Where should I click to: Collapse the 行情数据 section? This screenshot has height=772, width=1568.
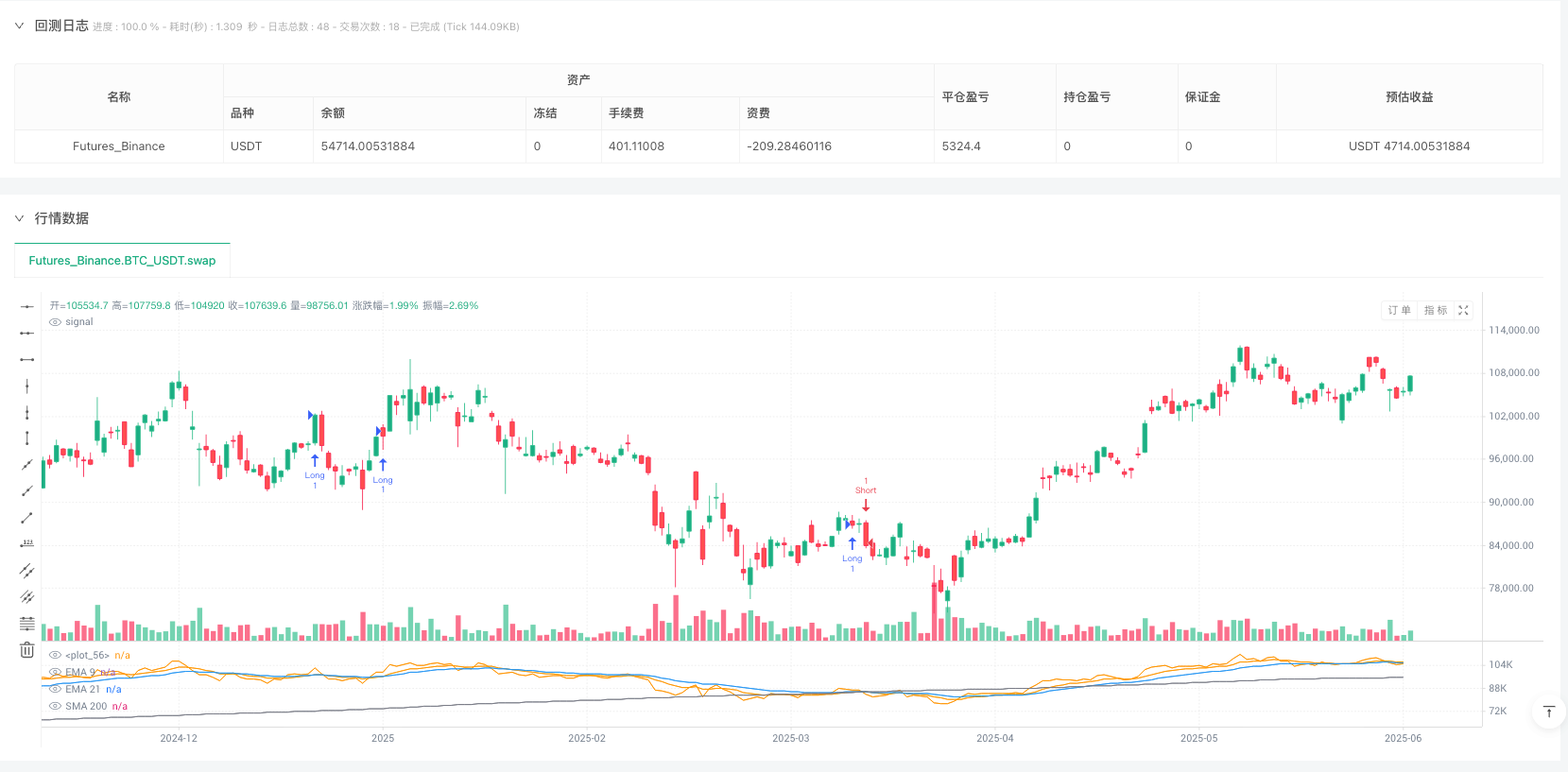(19, 218)
